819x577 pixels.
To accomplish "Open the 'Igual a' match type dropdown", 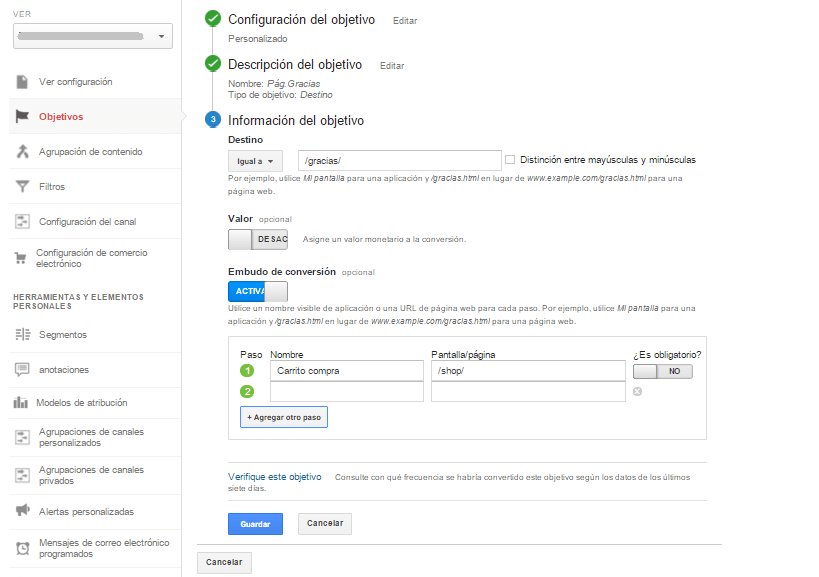I will (256, 161).
